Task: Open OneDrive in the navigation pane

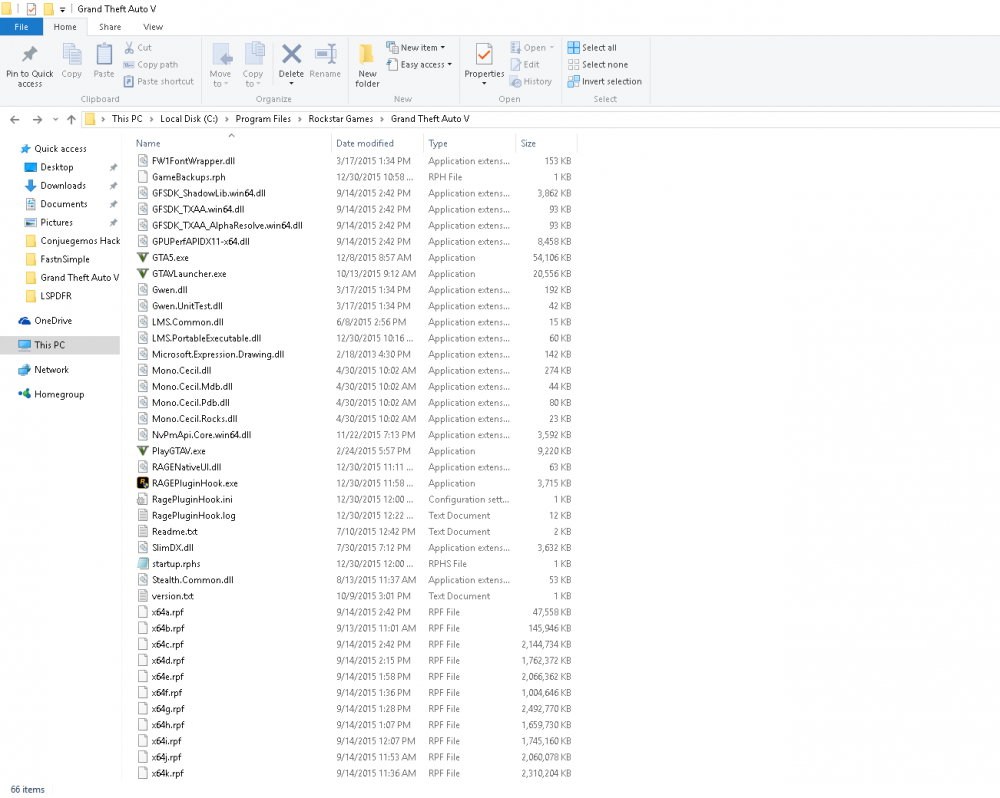Action: coord(45,321)
